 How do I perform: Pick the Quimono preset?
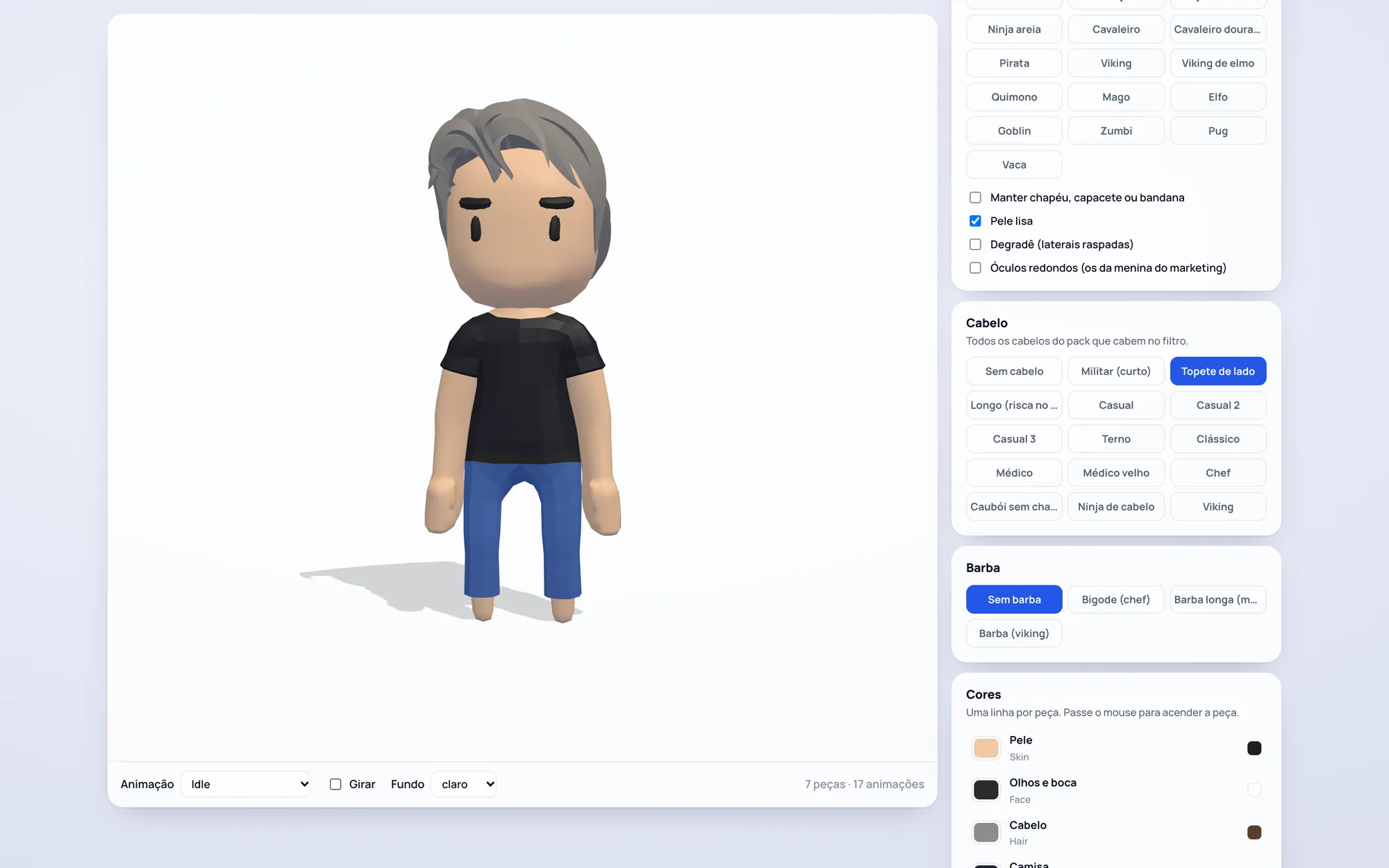1014,97
